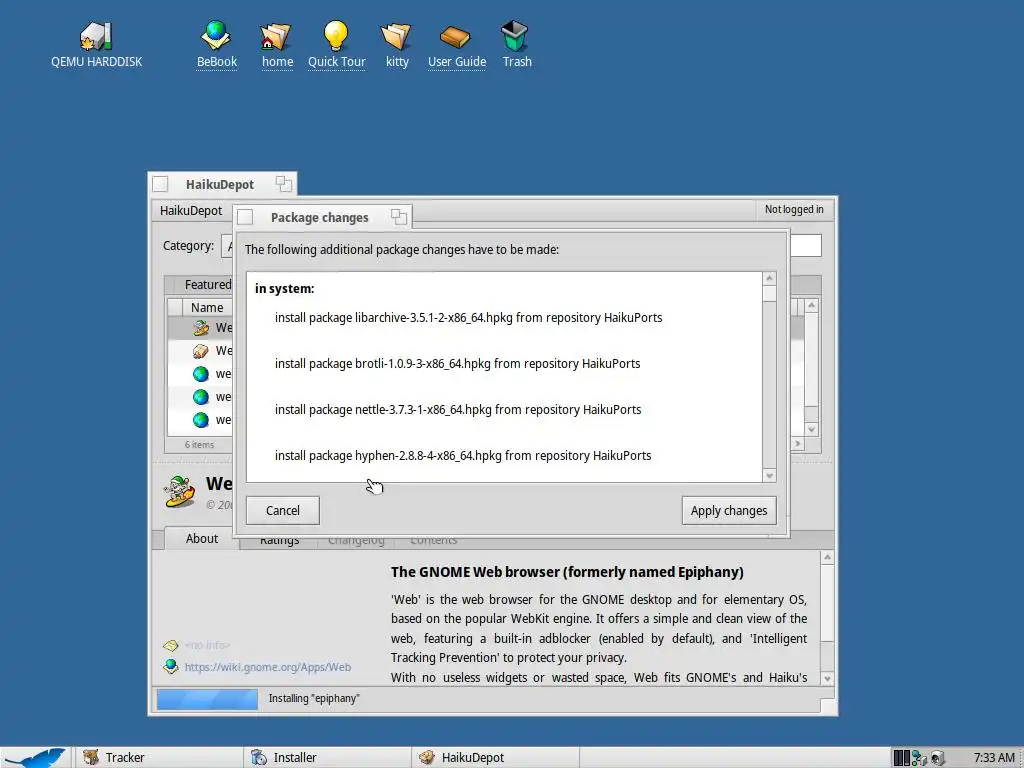Click the package list horizontal scroll right arrow
Screen dimensions: 1024x768
tap(797, 444)
